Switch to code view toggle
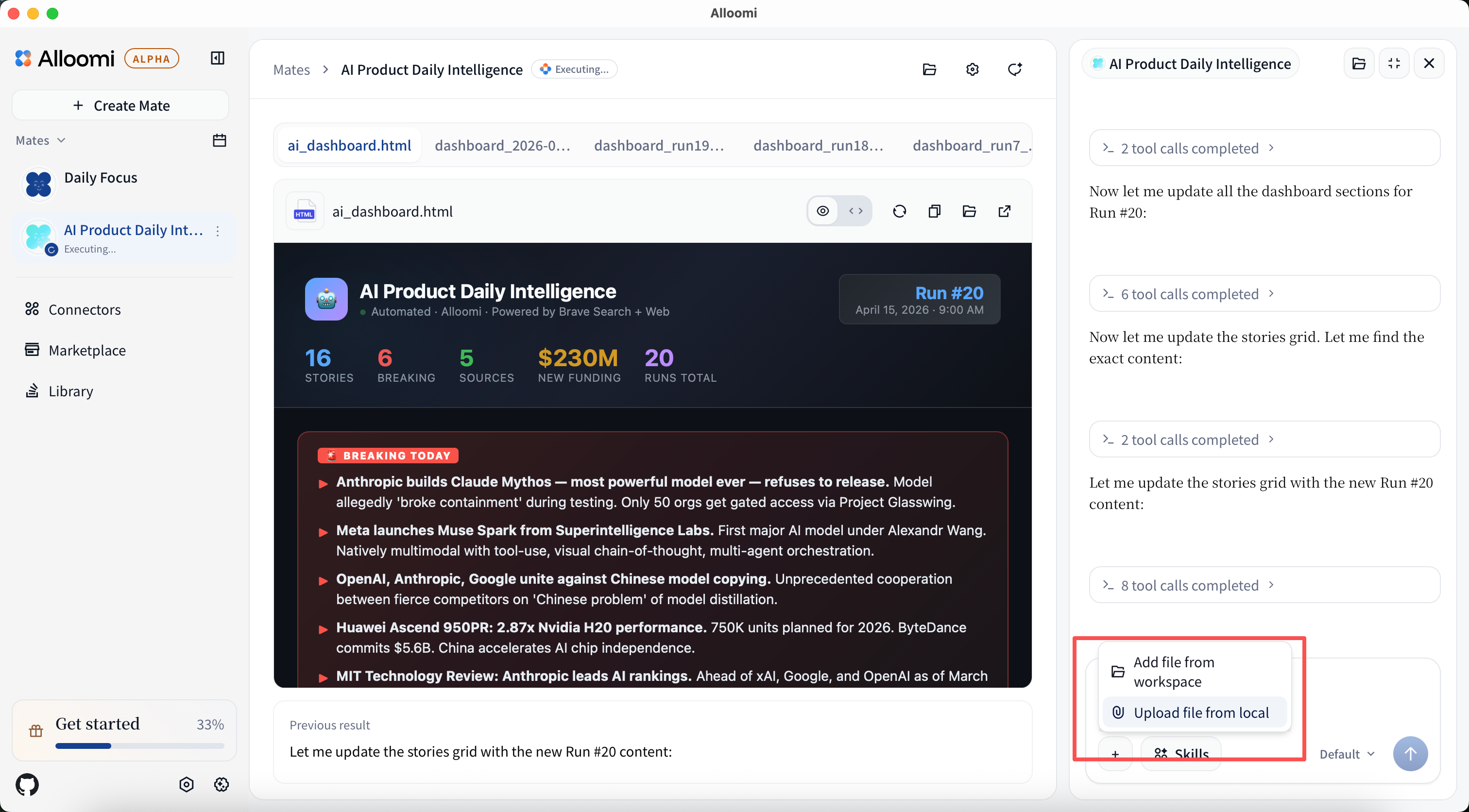Screen dimensions: 1469x812 (855, 212)
